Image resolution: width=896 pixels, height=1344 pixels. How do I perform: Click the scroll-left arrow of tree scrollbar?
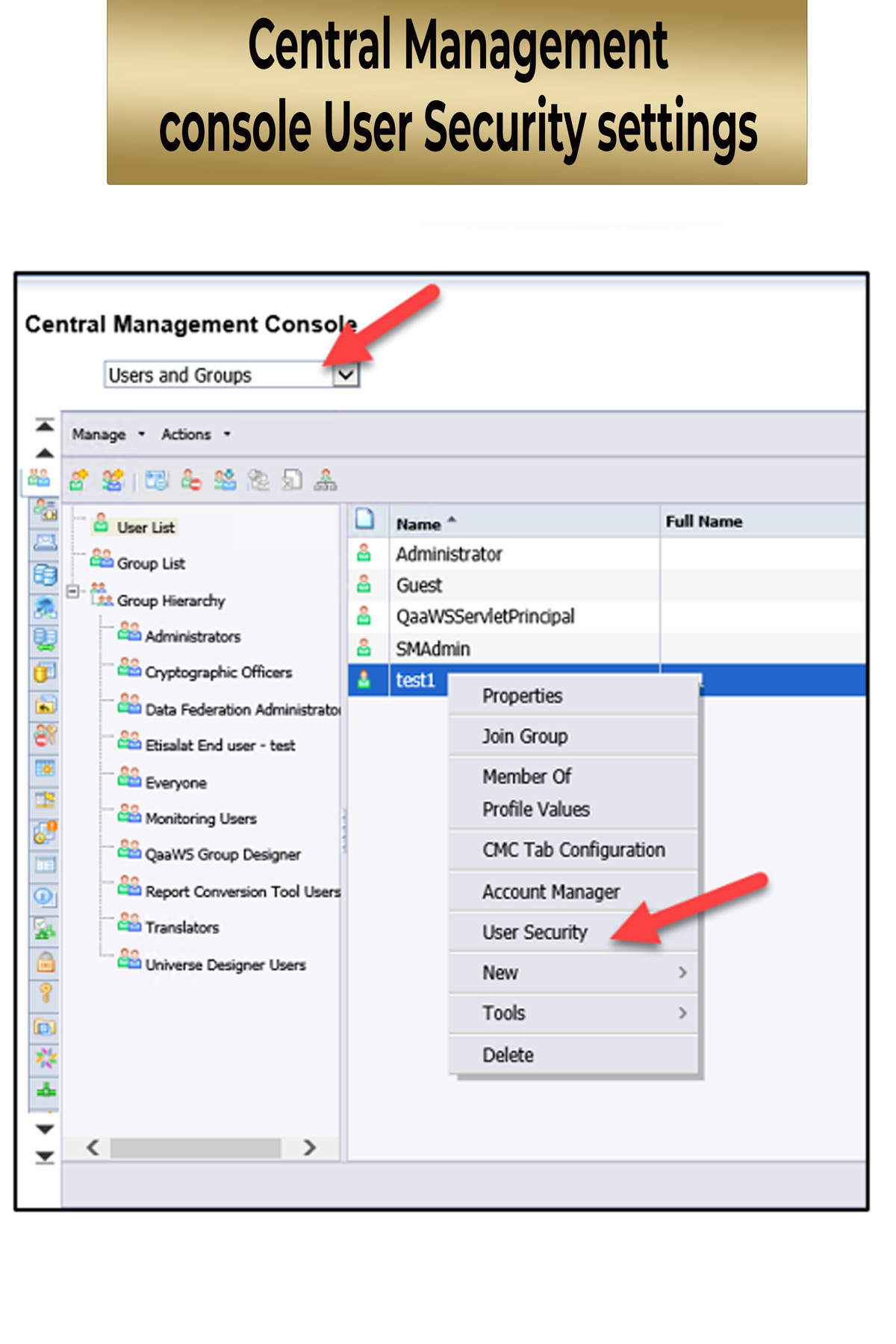click(93, 1148)
